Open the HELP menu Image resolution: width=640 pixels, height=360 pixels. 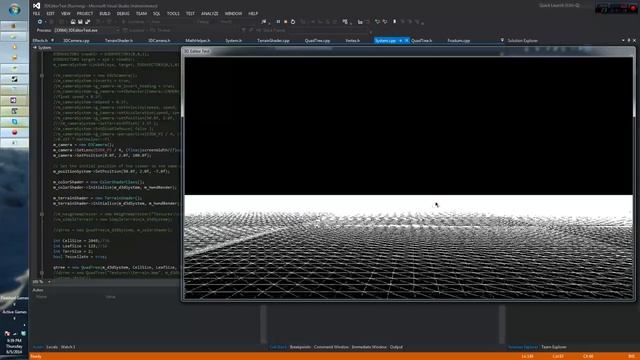253,13
